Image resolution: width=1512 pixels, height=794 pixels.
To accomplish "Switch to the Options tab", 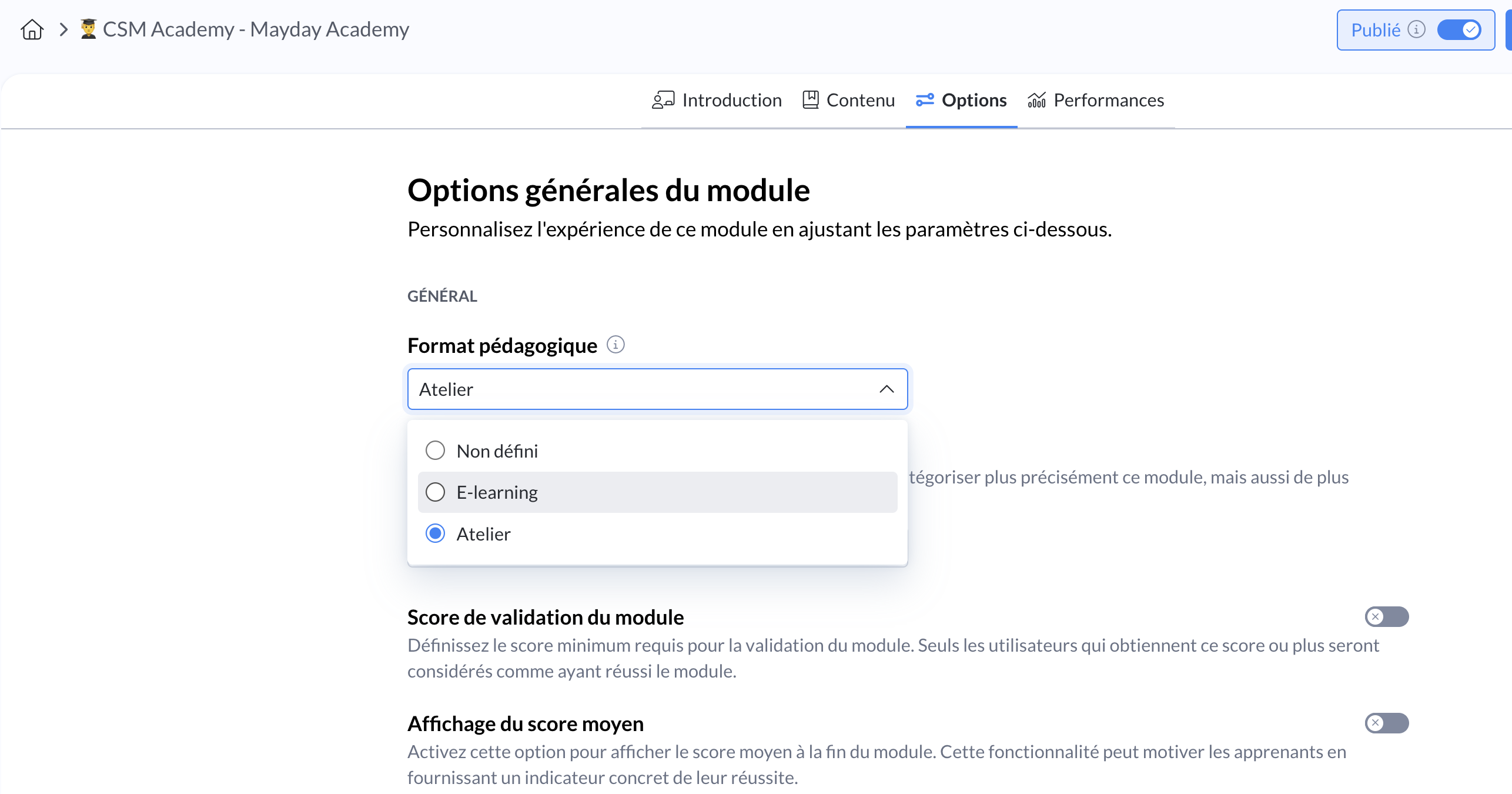I will click(x=962, y=100).
